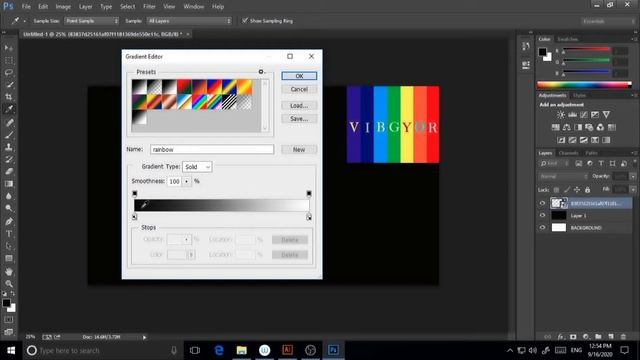Click the New gradient button
Screen dimensions: 640x360
pyautogui.click(x=299, y=149)
